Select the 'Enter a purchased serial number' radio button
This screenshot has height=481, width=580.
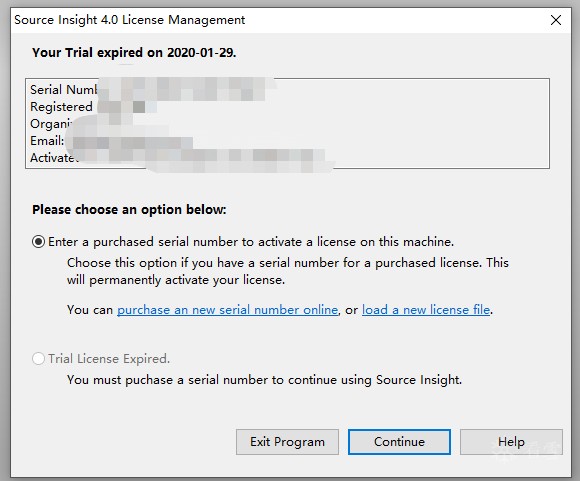coord(38,242)
